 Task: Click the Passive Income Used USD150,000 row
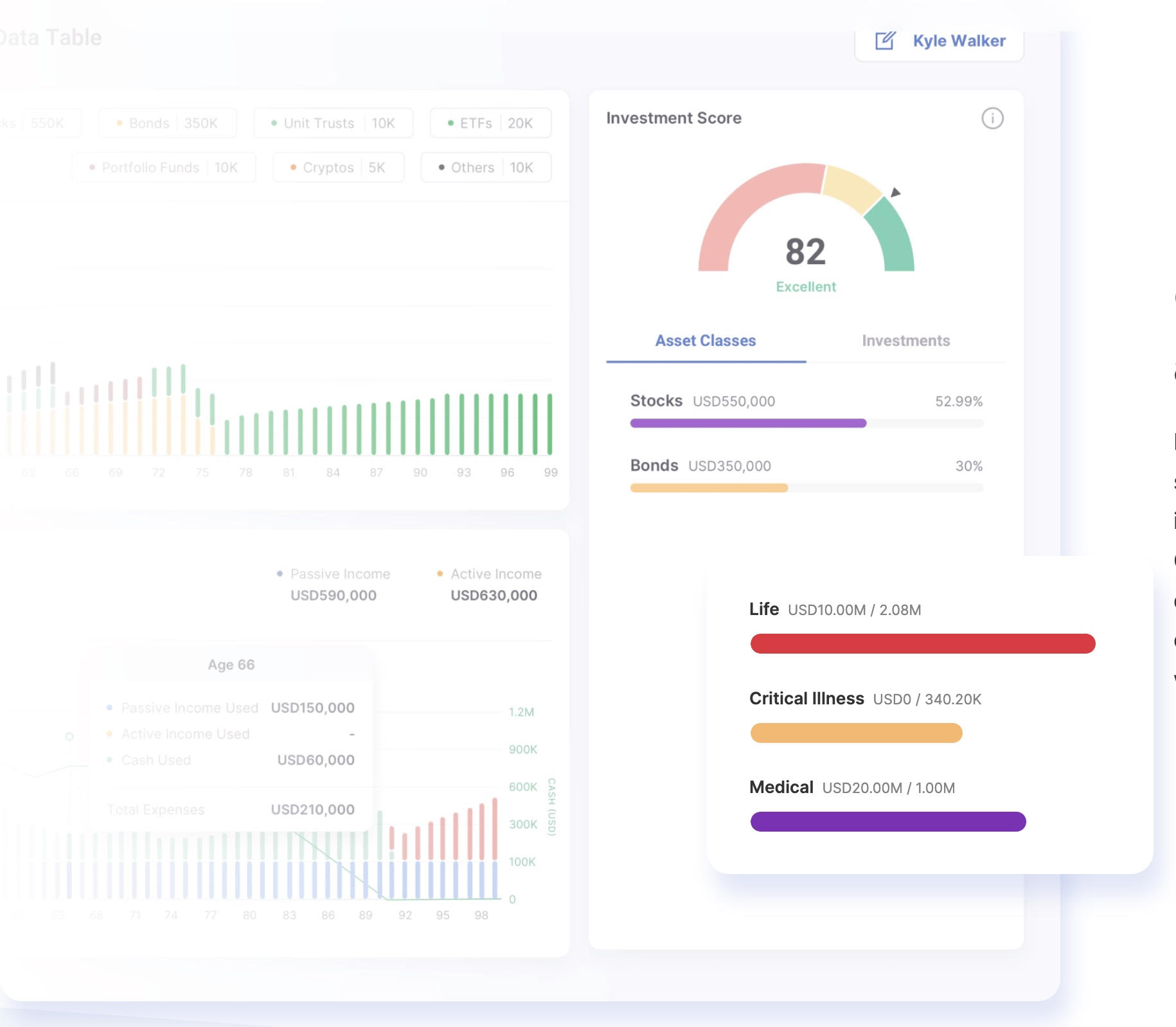[231, 708]
